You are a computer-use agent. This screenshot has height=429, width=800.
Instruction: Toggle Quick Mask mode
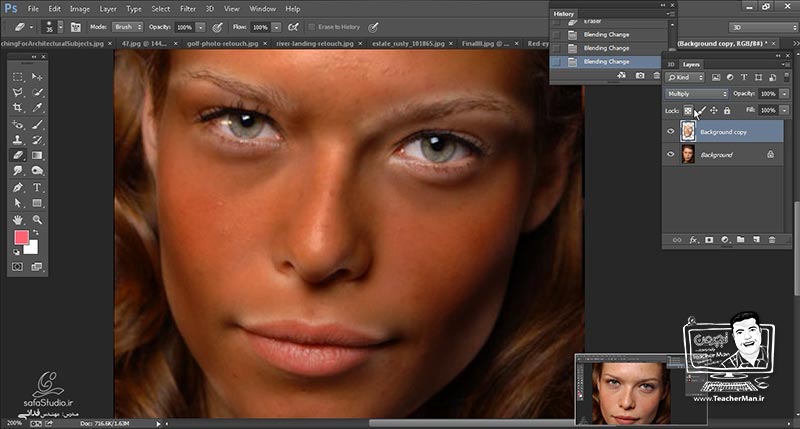coord(17,267)
